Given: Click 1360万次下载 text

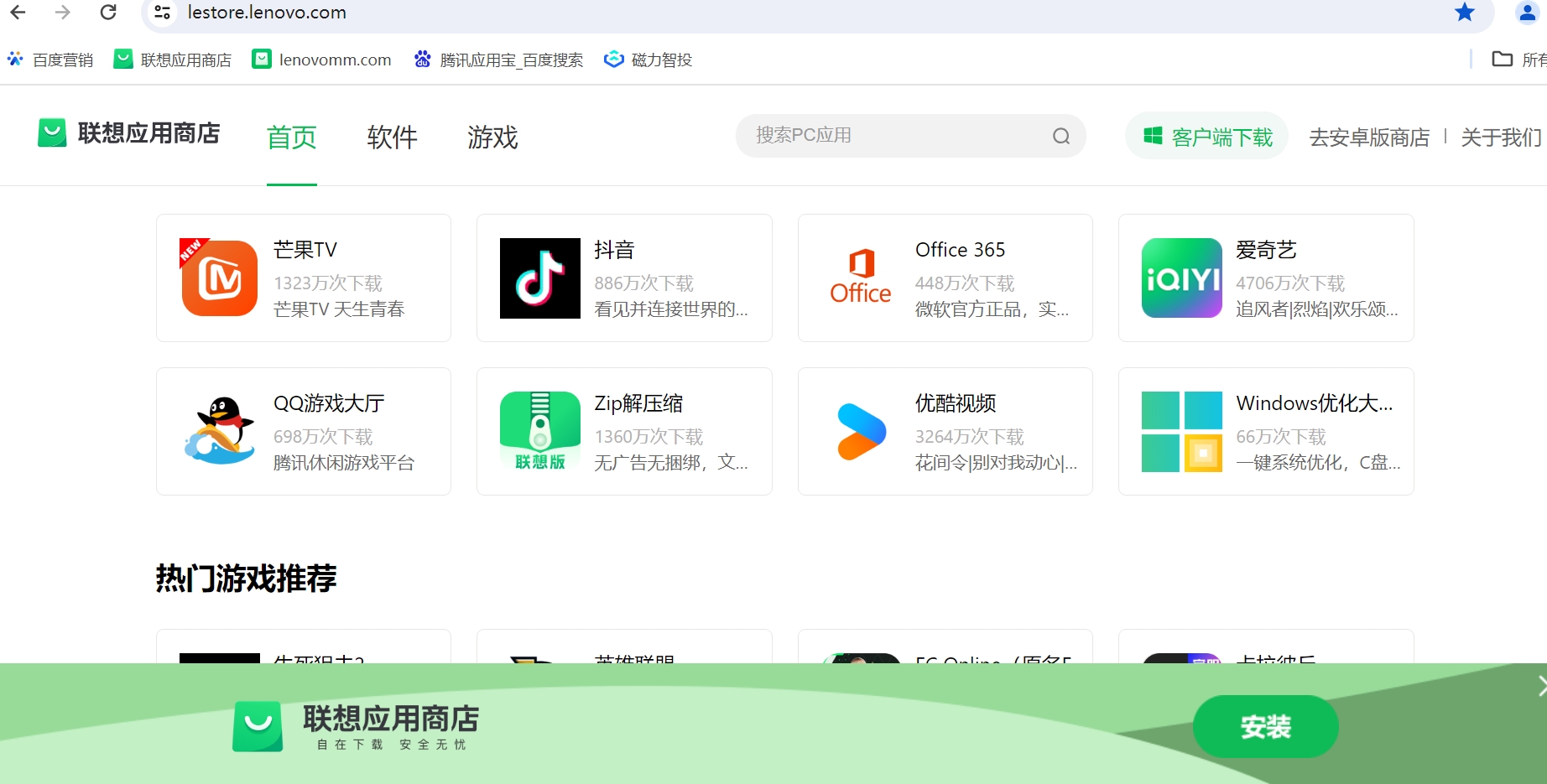Looking at the screenshot, I should click(x=648, y=437).
